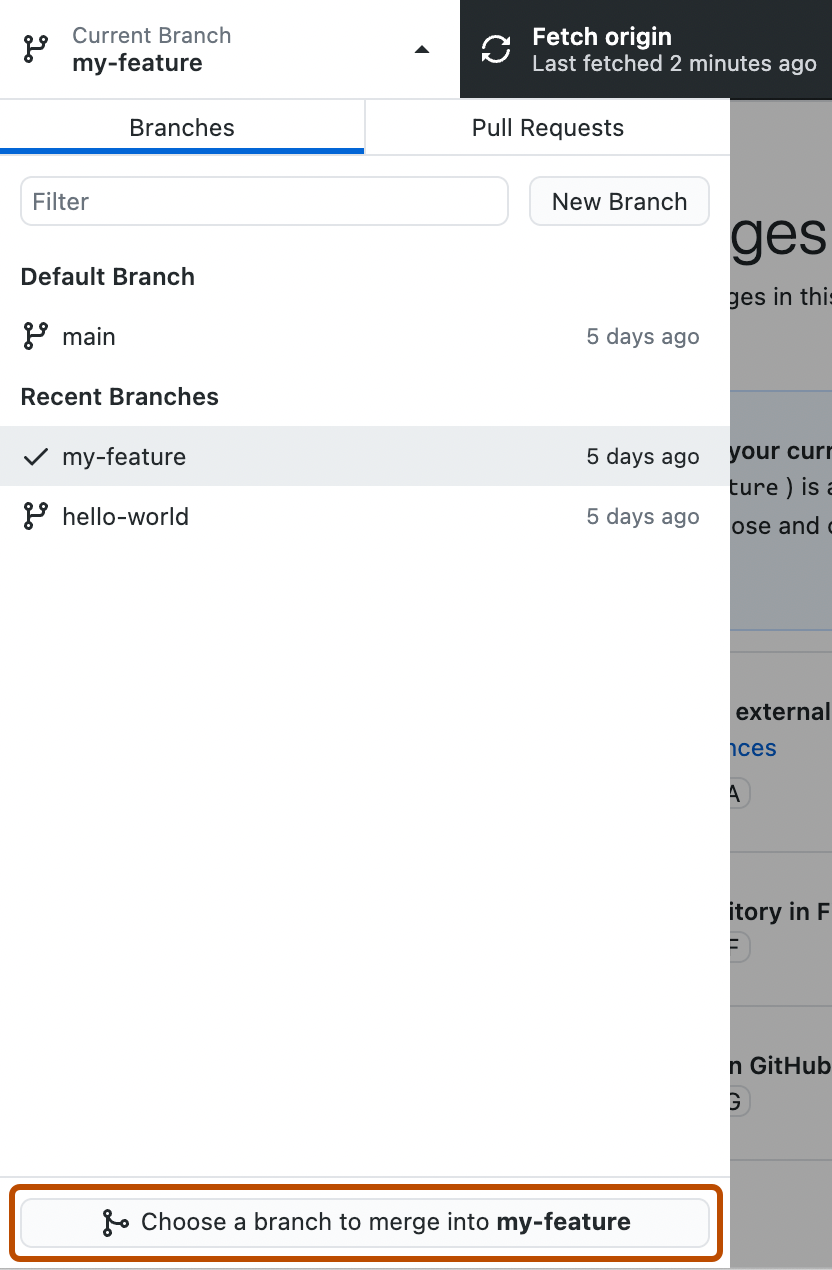Click the blue underline indicator under Branches

click(x=181, y=151)
